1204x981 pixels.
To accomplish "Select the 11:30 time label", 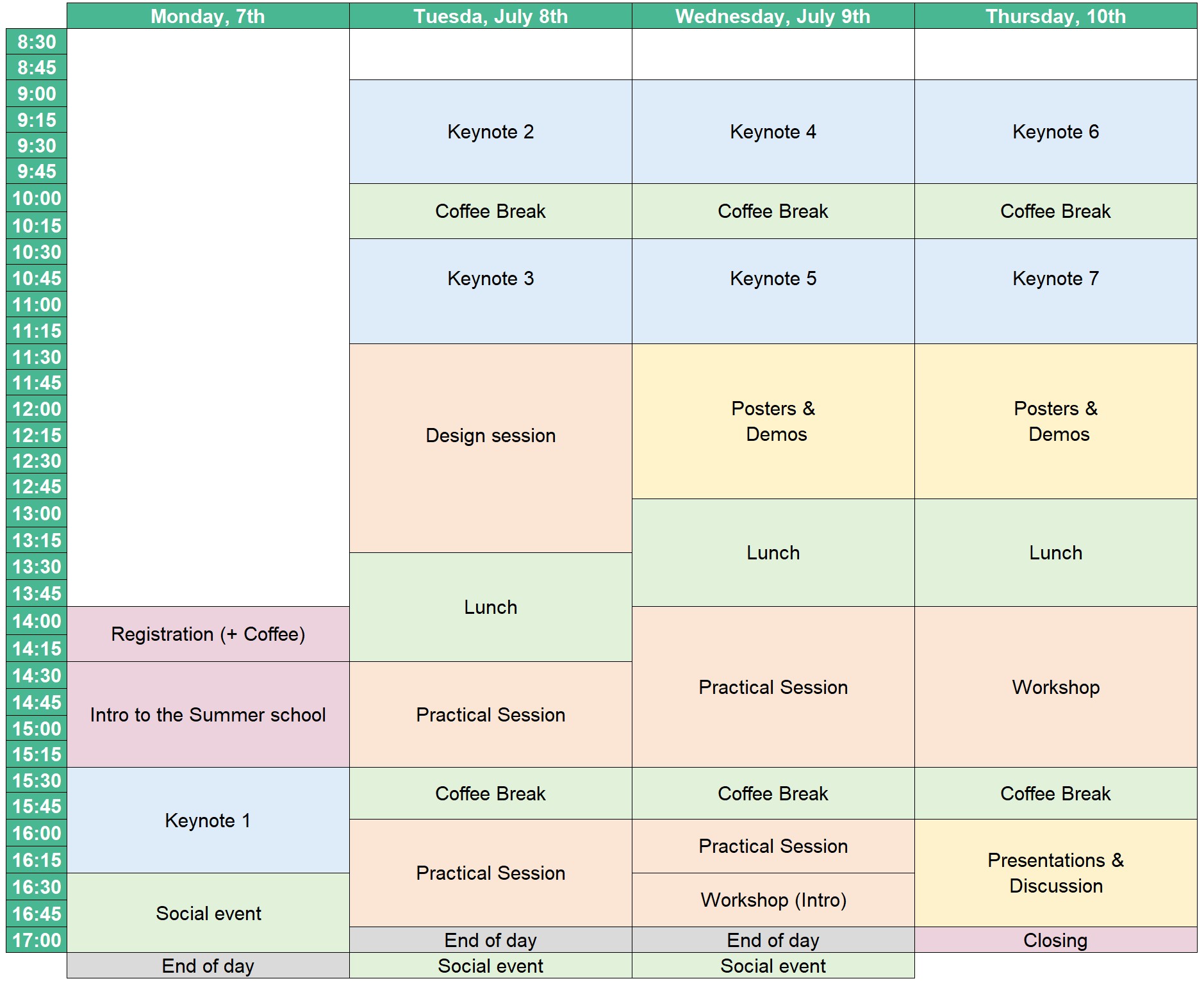I will tap(37, 357).
